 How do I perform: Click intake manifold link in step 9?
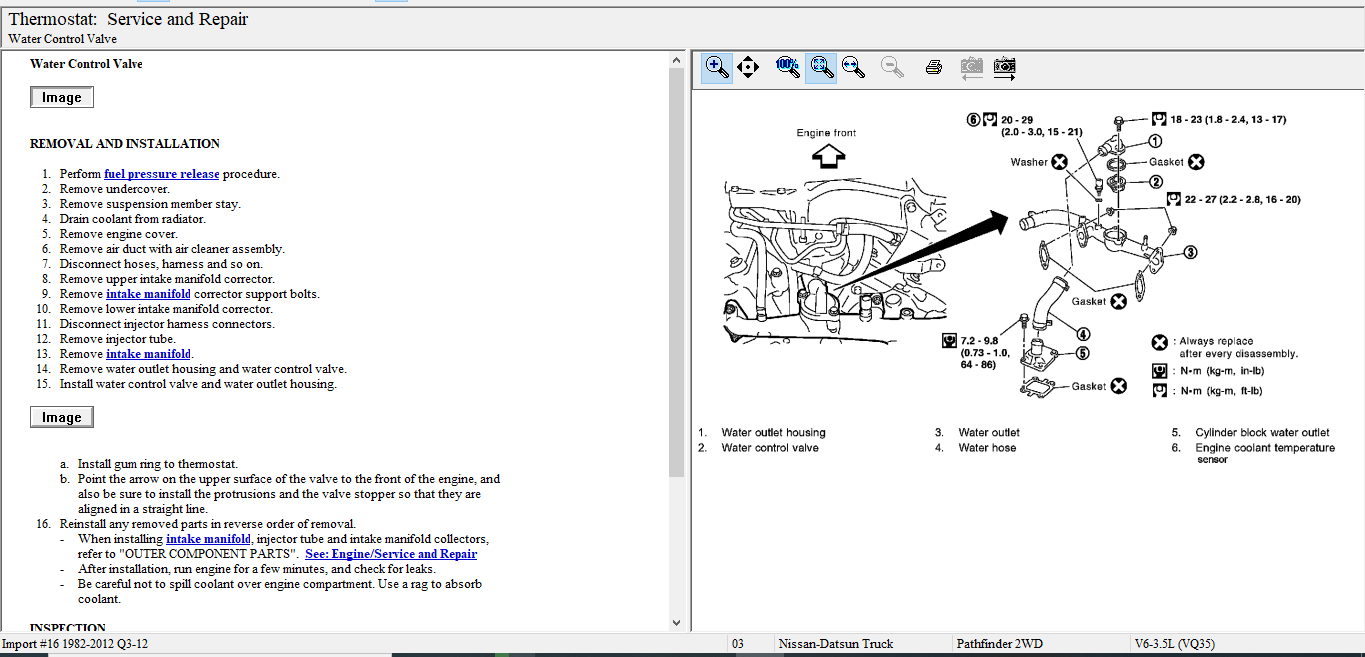click(x=148, y=294)
